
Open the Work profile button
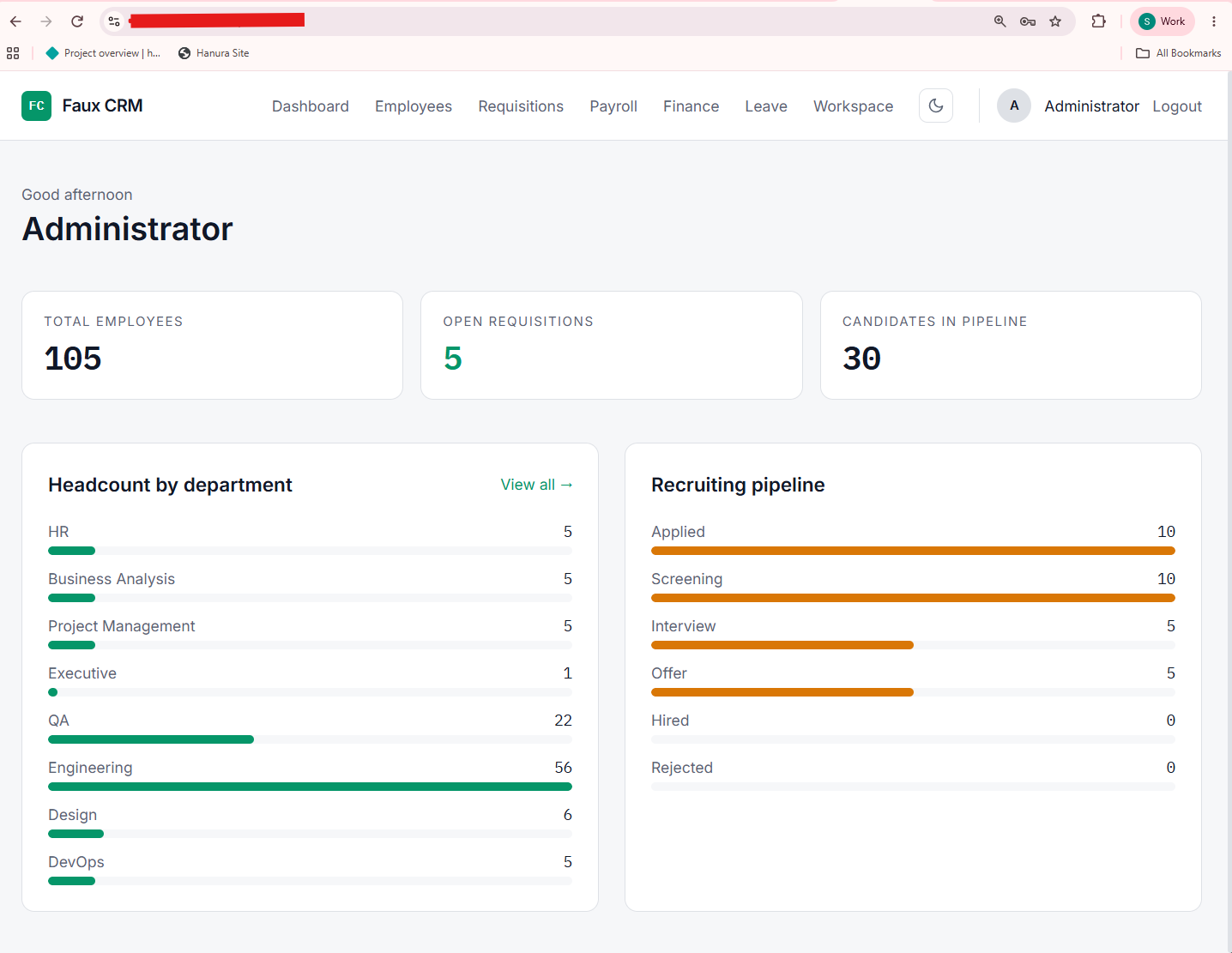click(1163, 21)
